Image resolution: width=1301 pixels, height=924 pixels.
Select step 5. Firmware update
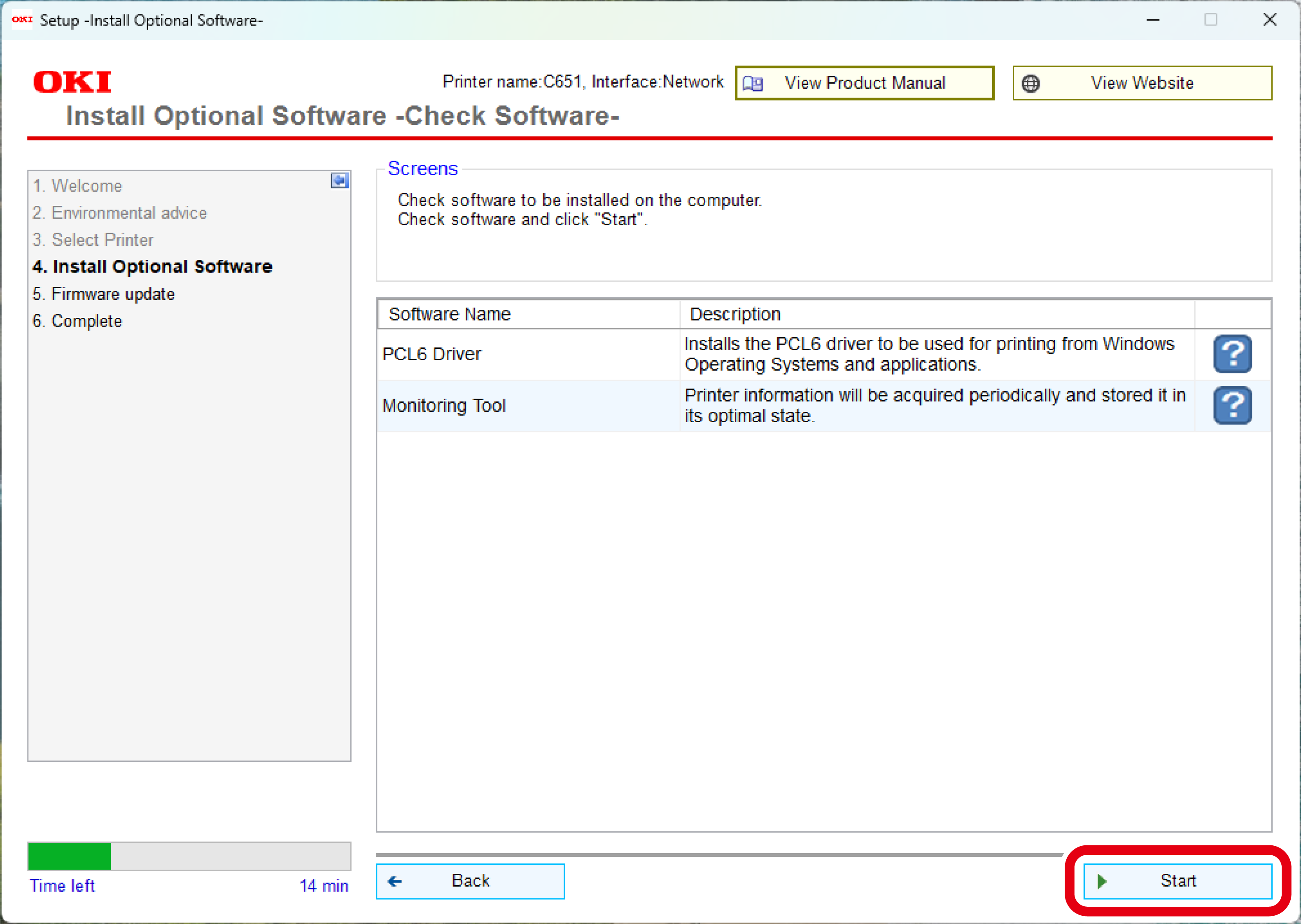coord(103,294)
